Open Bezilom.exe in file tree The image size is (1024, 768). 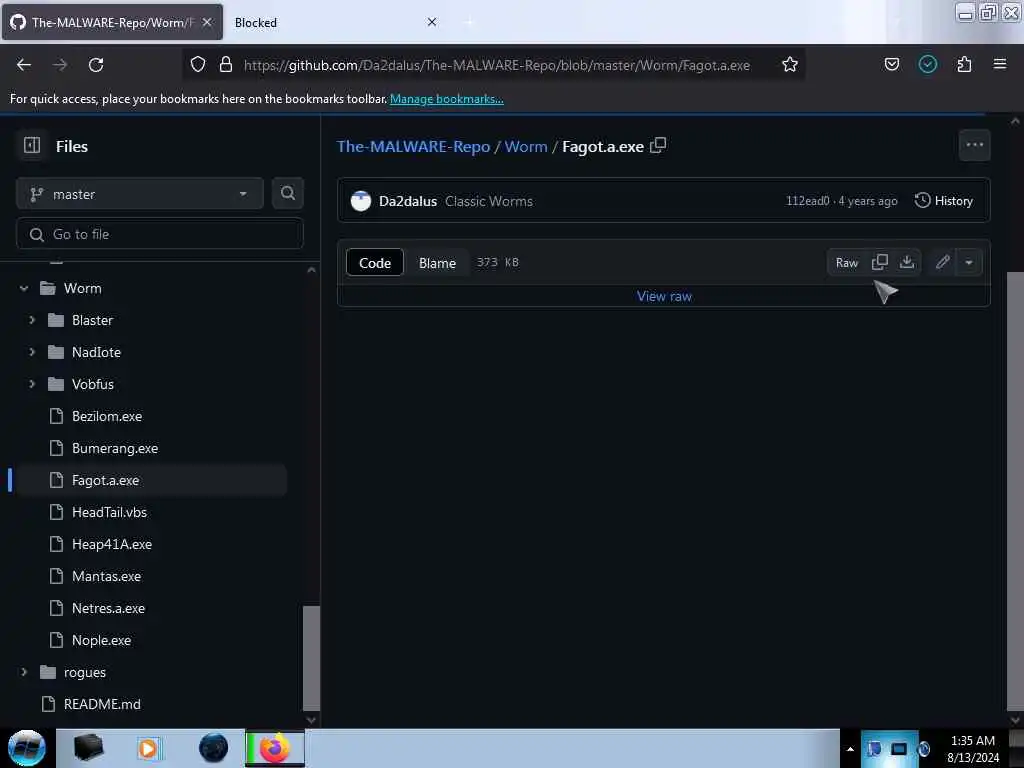coord(106,416)
